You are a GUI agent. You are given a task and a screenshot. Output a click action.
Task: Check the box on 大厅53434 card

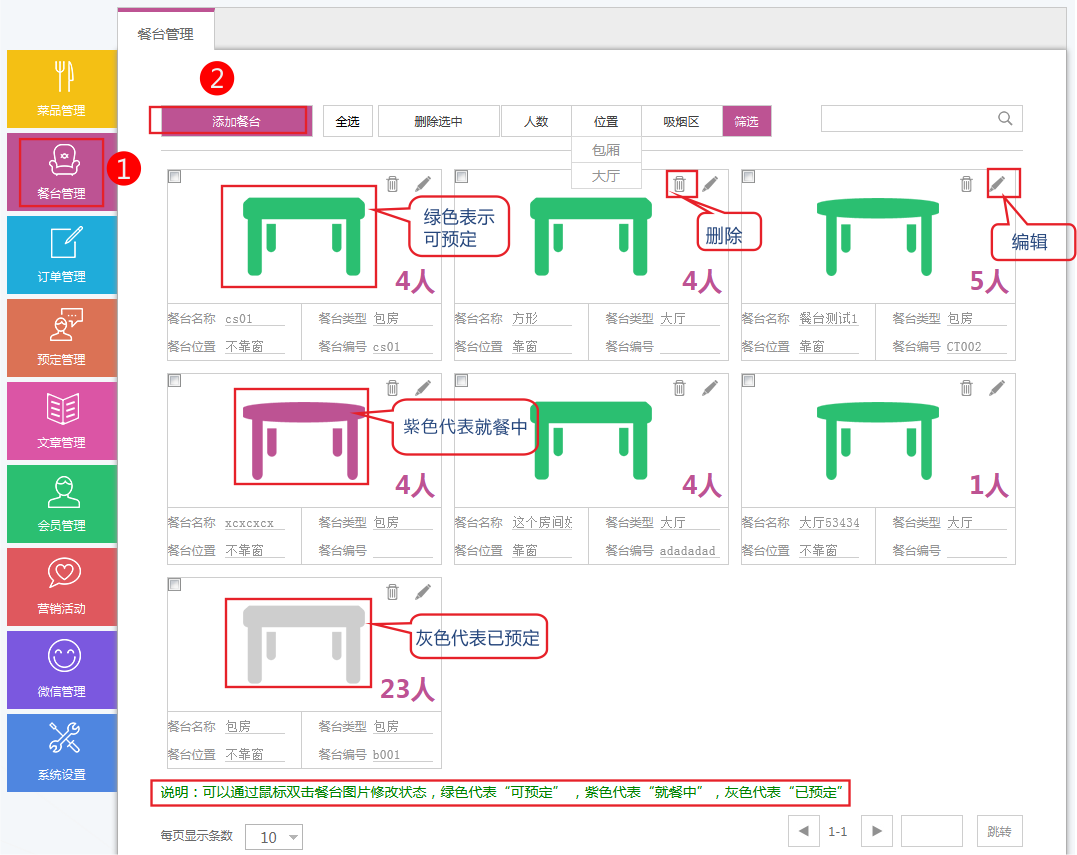(x=749, y=381)
